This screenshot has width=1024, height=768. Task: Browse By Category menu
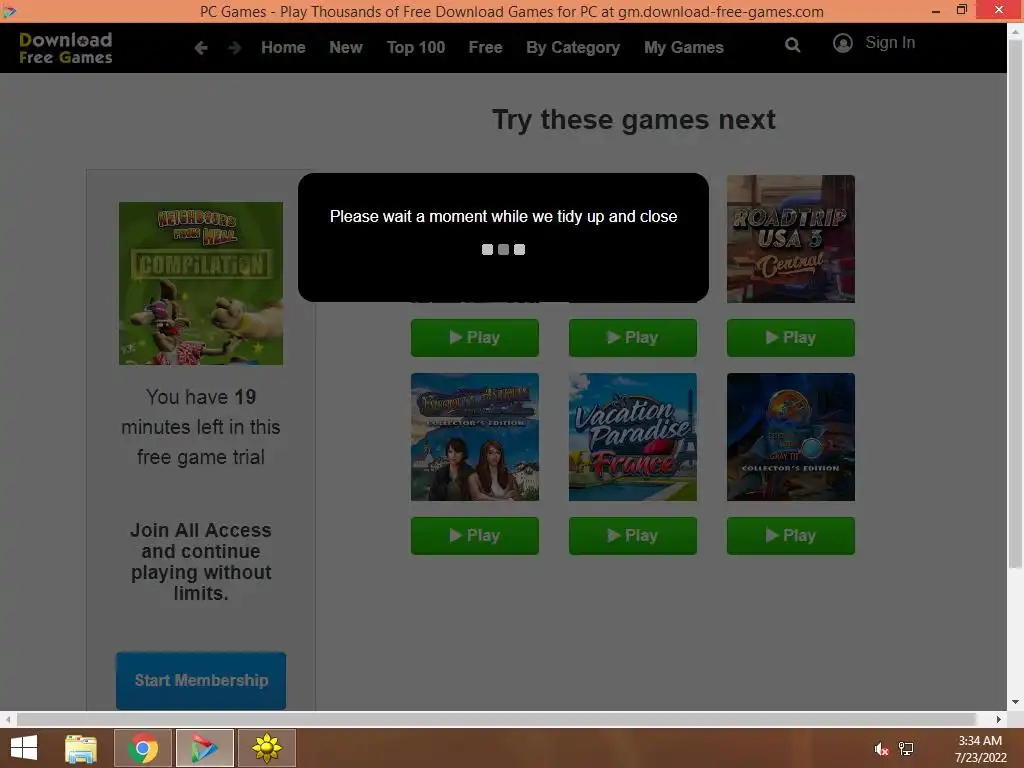click(x=573, y=48)
